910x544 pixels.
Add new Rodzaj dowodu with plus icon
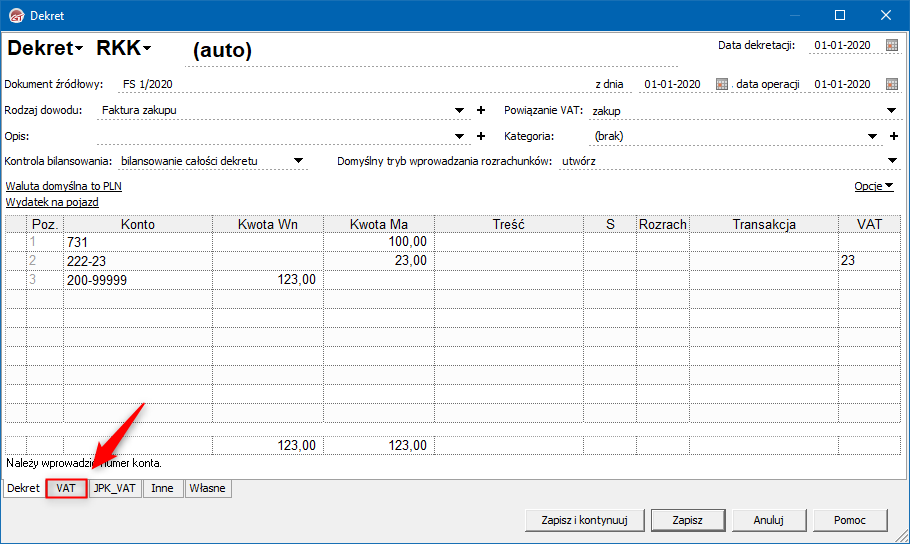click(481, 110)
